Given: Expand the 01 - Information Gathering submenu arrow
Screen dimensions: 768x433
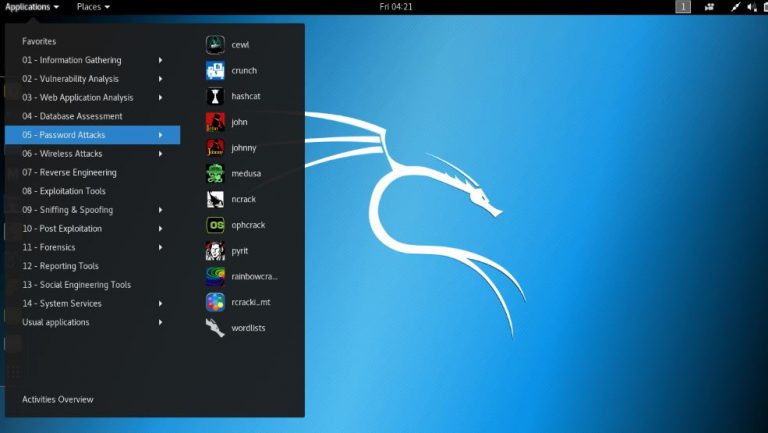Looking at the screenshot, I should click(x=160, y=60).
